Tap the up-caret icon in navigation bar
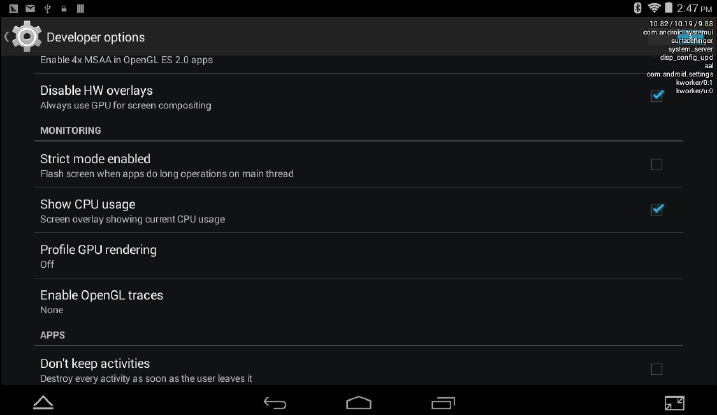 coord(43,403)
